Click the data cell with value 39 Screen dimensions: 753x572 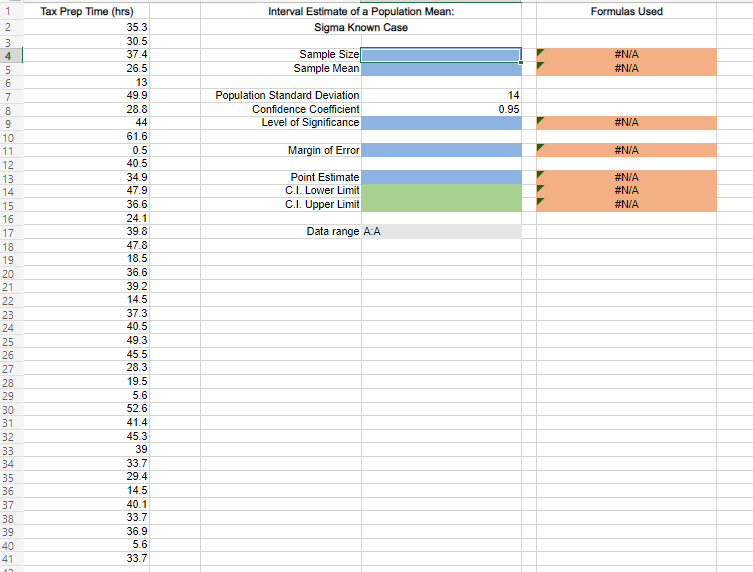86,450
